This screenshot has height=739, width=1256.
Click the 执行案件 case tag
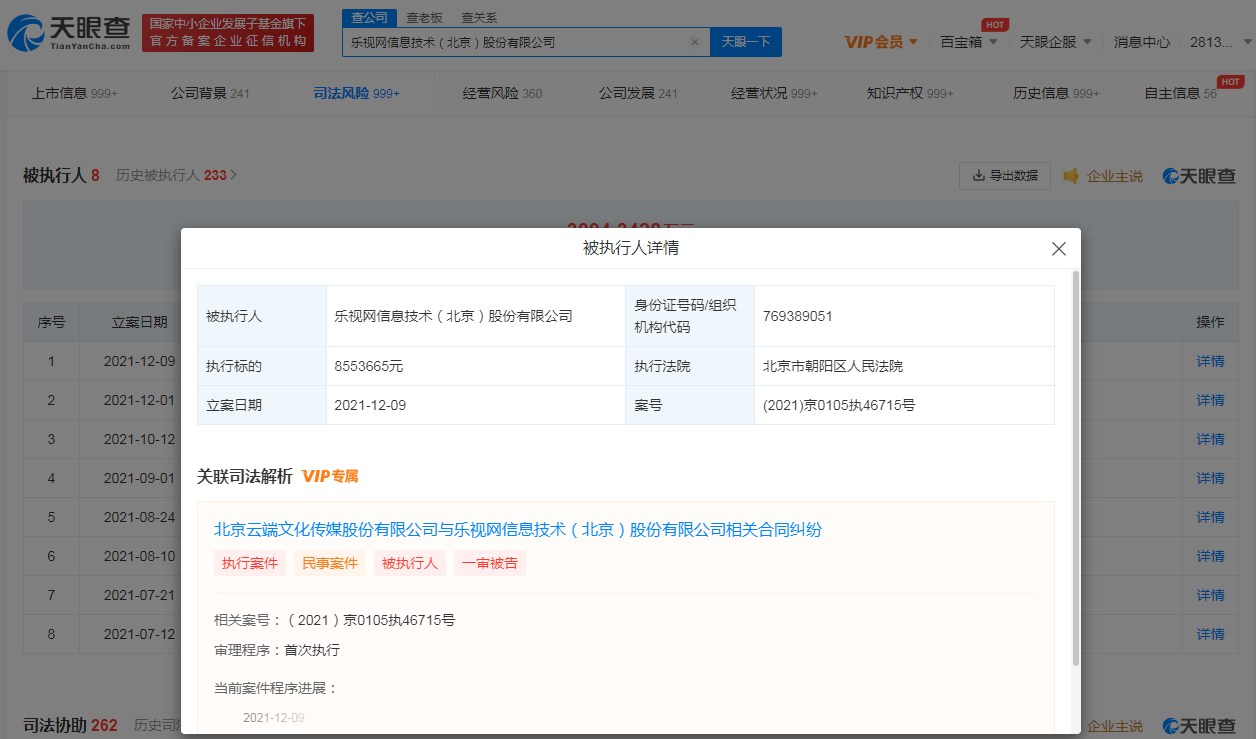click(x=249, y=563)
